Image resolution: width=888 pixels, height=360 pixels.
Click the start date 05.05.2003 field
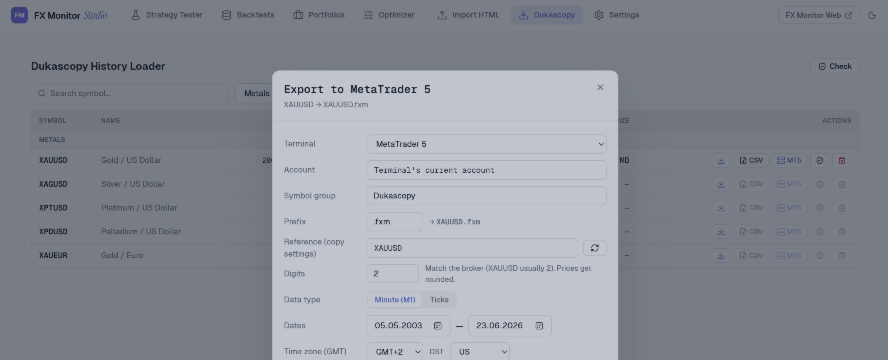(x=409, y=325)
